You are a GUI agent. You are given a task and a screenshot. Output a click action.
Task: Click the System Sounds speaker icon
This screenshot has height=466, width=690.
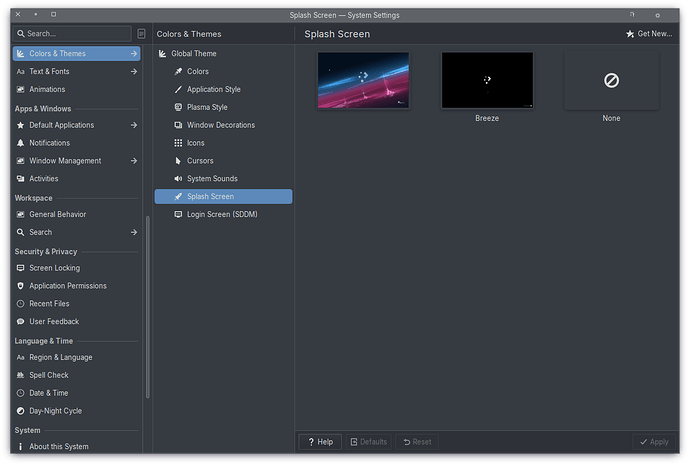click(178, 179)
